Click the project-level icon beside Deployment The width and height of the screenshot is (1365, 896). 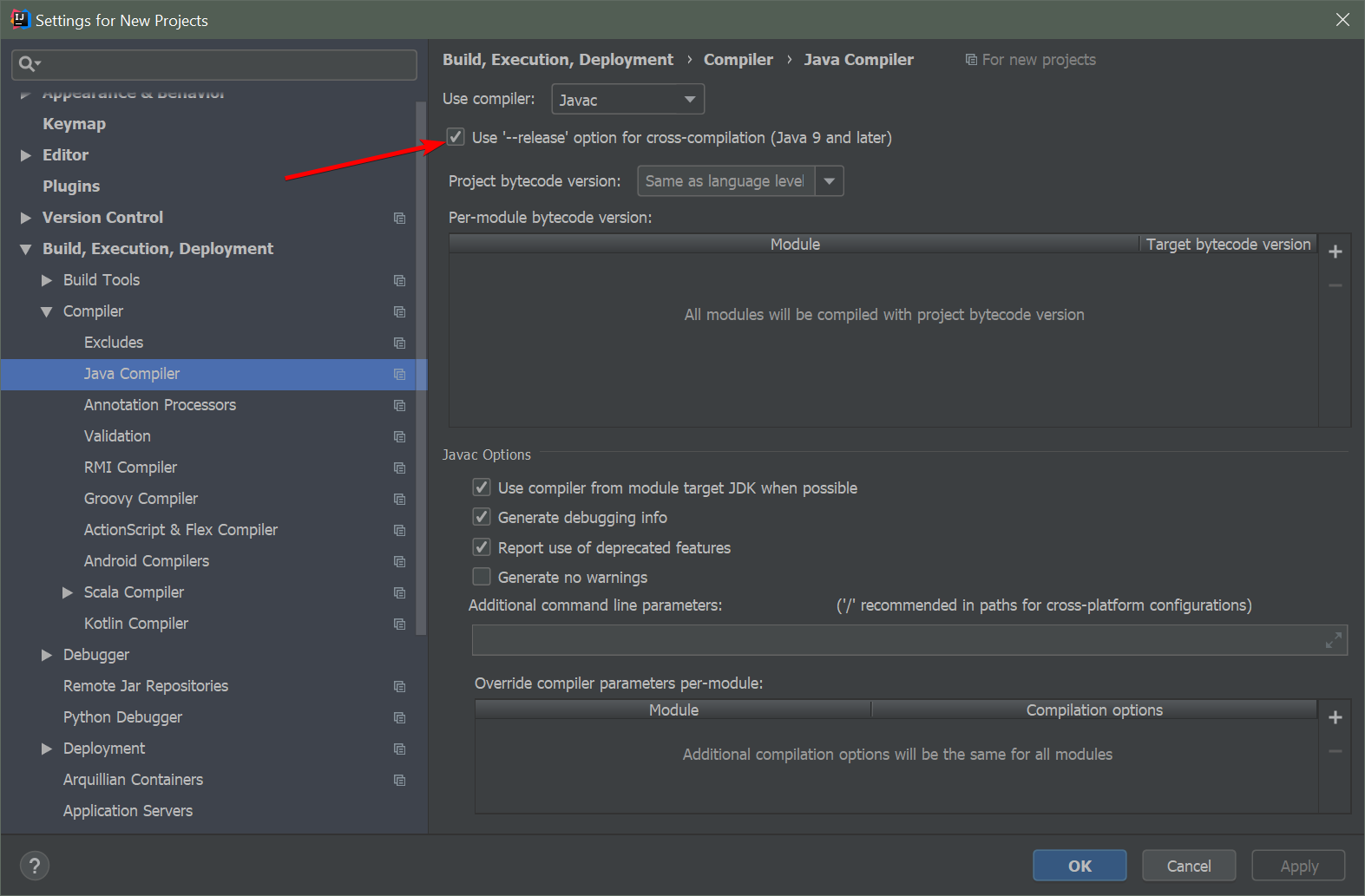tap(399, 749)
